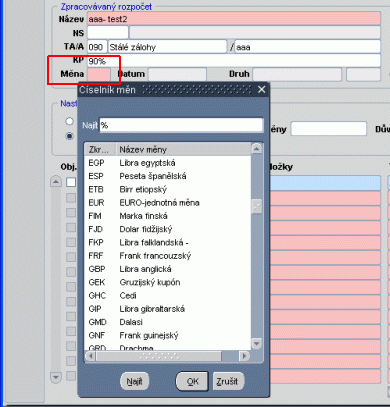Click the Zkr... column header

pos(100,150)
